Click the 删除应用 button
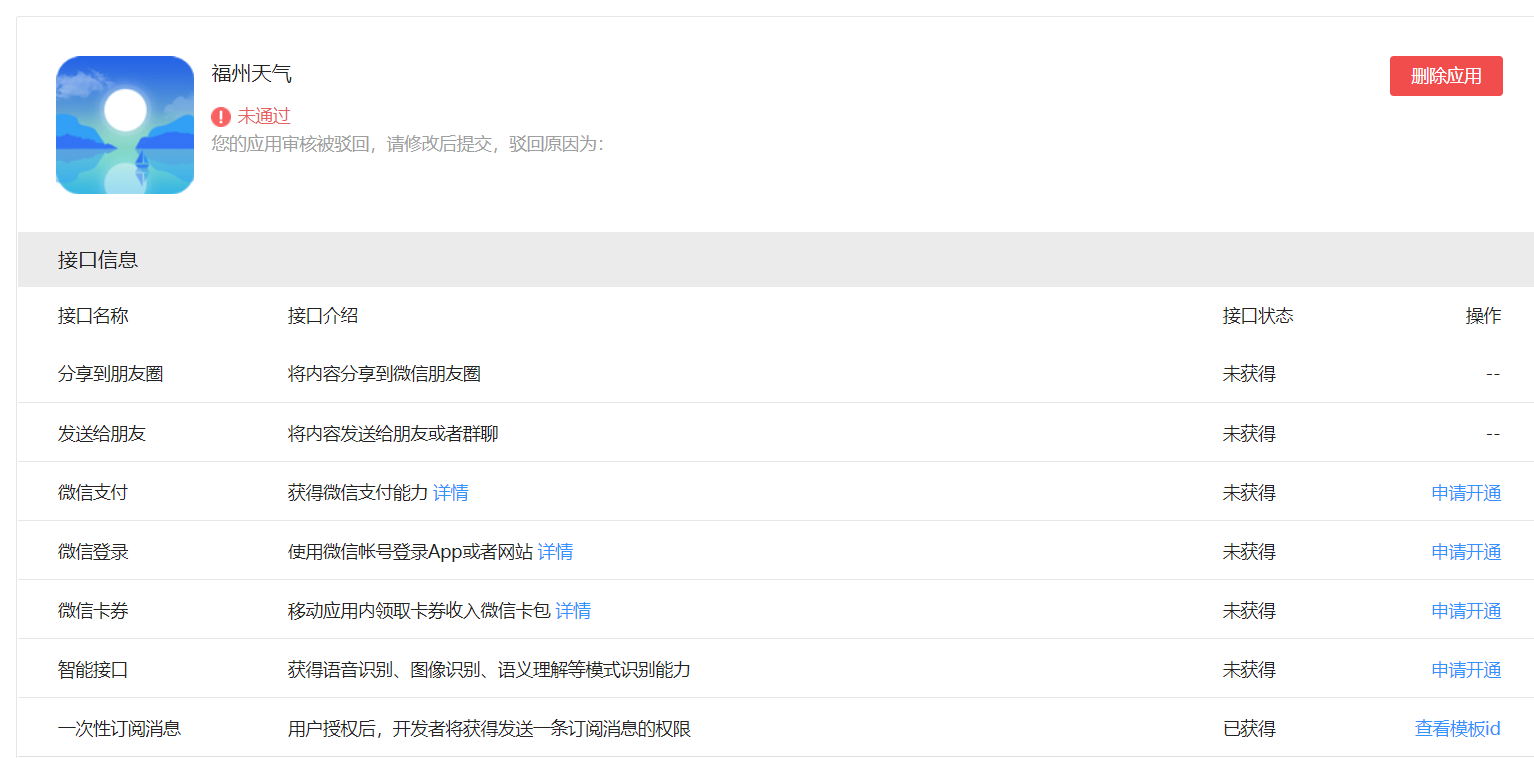Screen dimensions: 1534x758 (1446, 76)
